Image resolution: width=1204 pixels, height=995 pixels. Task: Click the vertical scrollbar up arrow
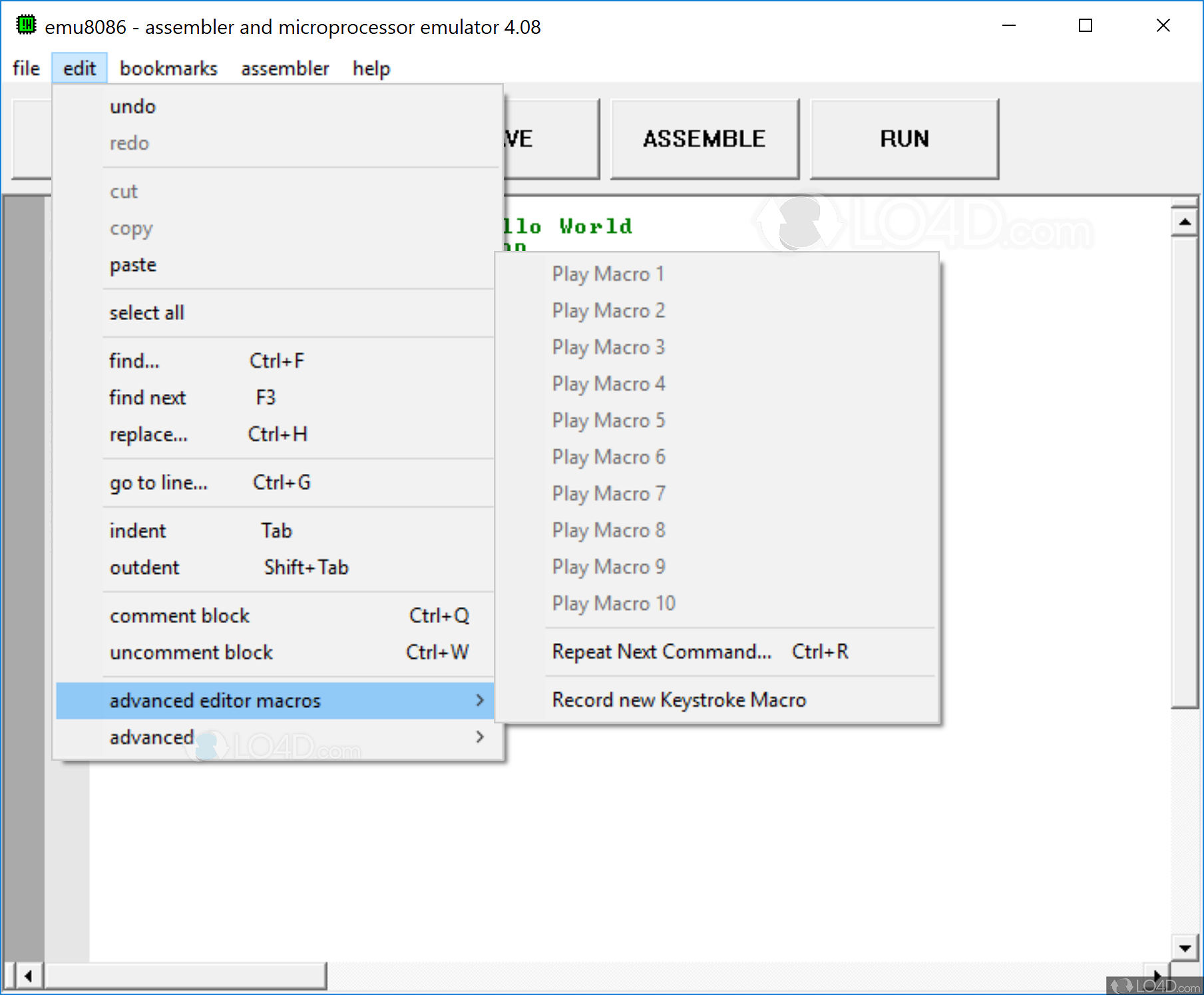tap(1185, 221)
